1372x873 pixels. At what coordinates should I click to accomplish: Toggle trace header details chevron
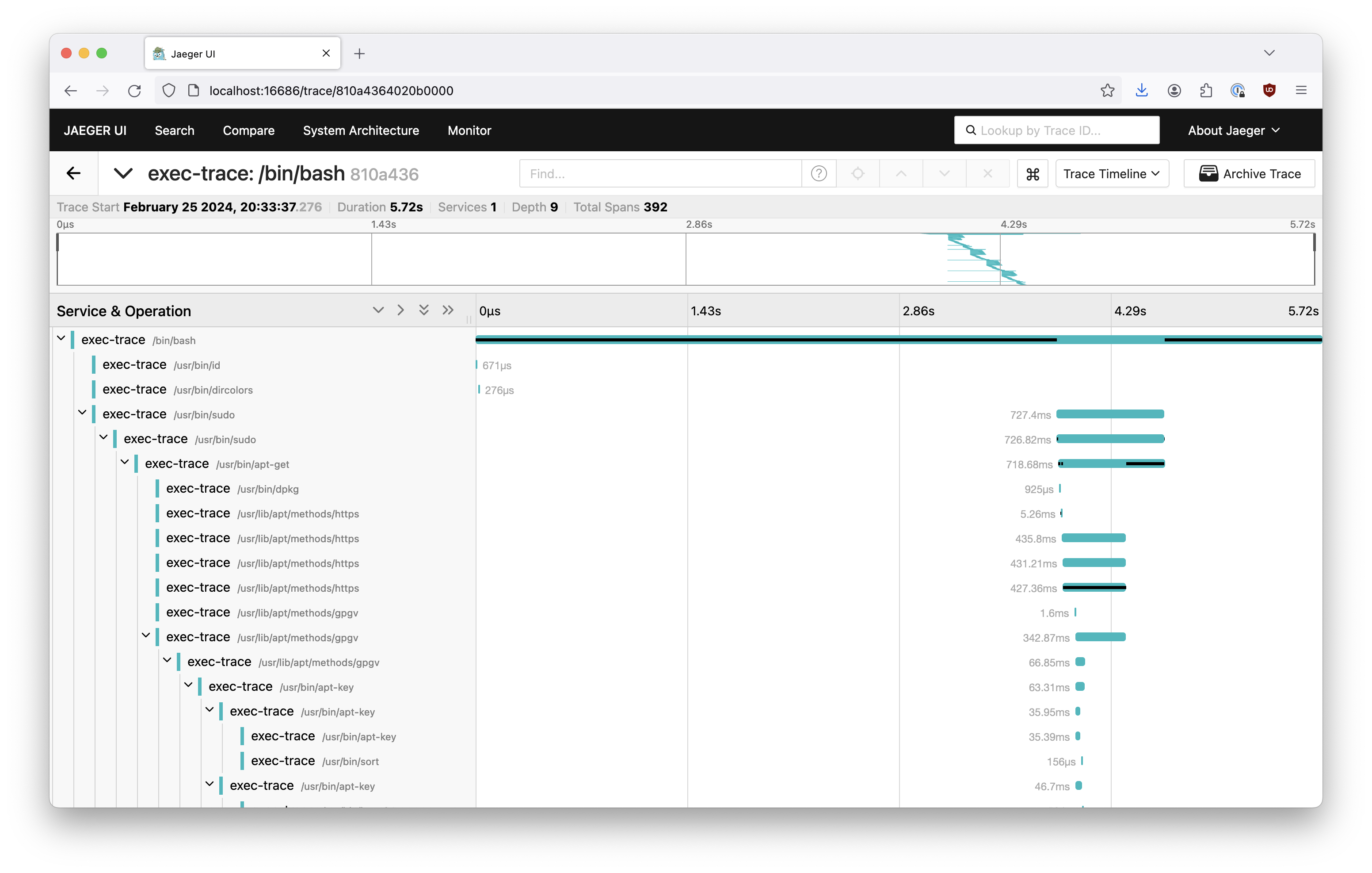coord(123,173)
